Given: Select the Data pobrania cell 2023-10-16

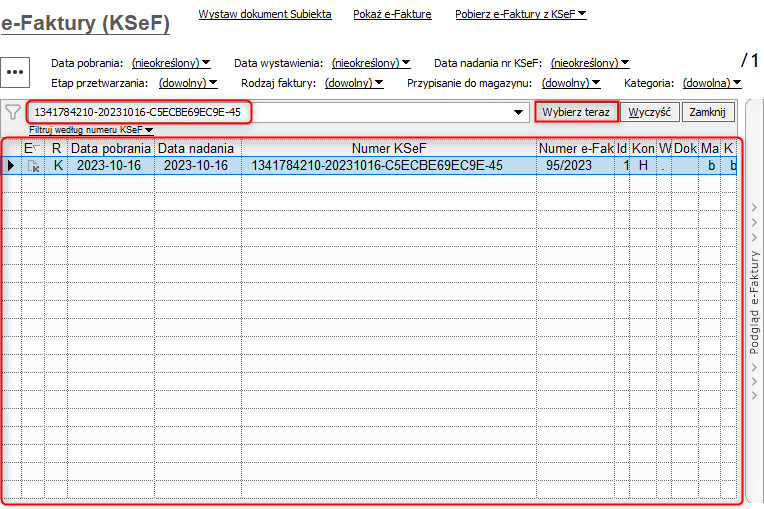Looking at the screenshot, I should 109,166.
